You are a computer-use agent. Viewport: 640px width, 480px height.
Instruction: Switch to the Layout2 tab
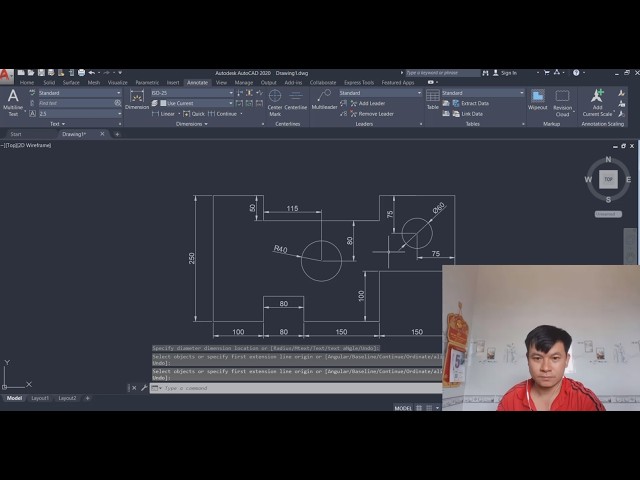tap(67, 398)
